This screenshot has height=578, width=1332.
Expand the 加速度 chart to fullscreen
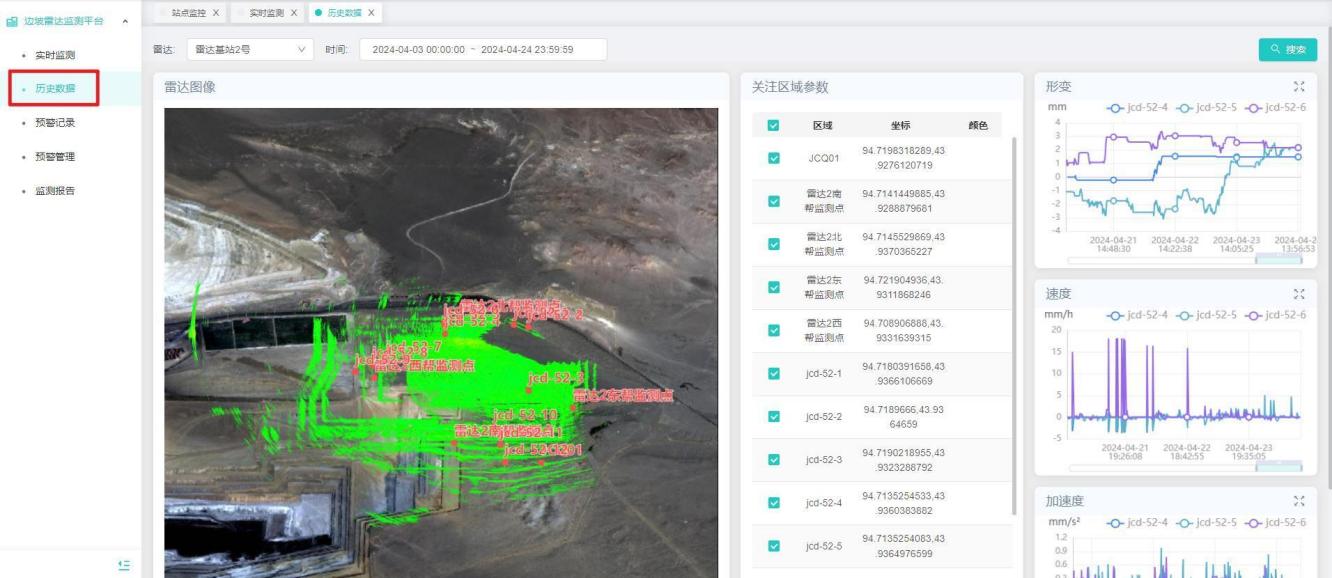click(1300, 501)
